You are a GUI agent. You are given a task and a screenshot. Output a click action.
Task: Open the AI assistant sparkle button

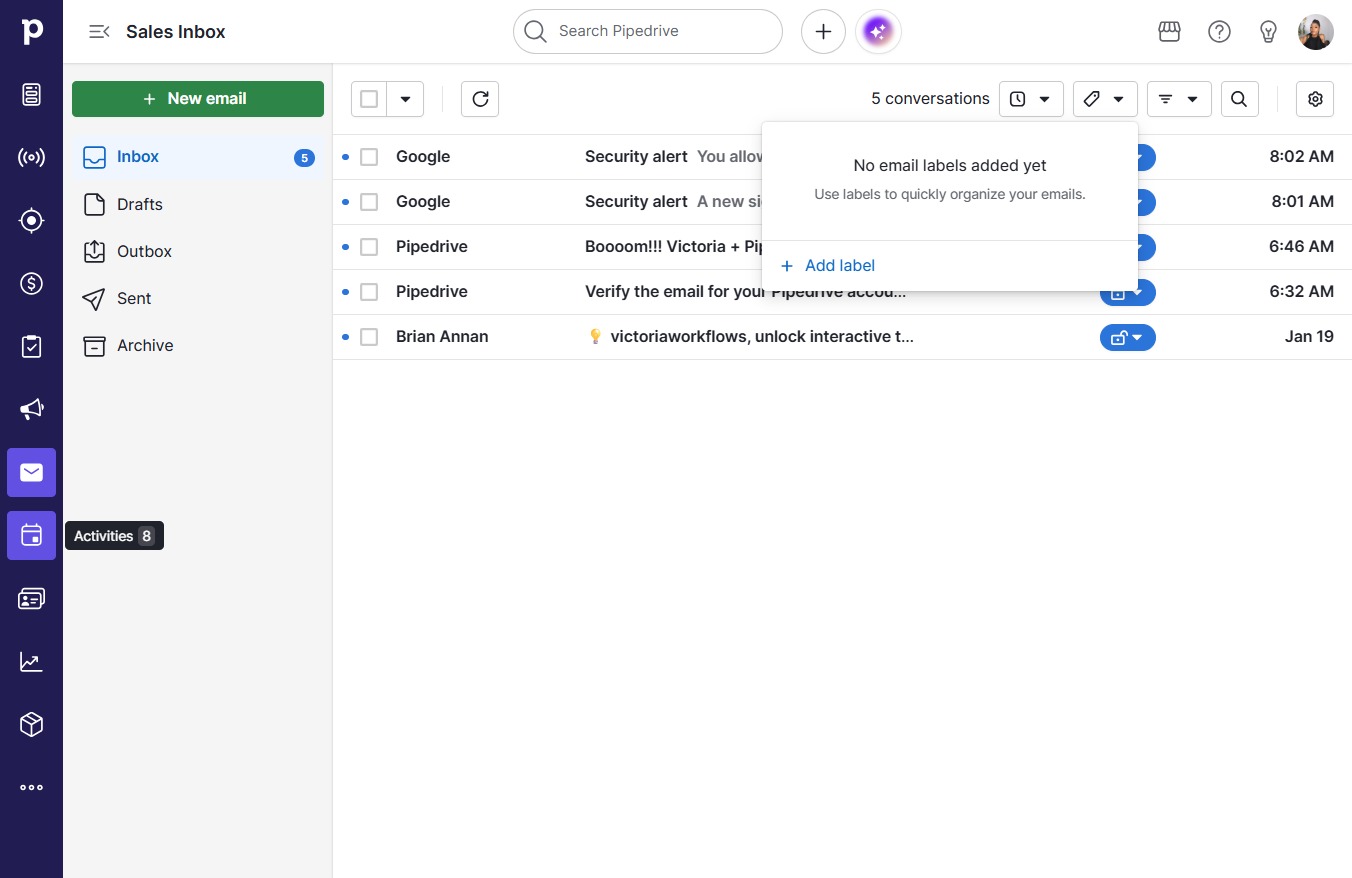pyautogui.click(x=878, y=32)
